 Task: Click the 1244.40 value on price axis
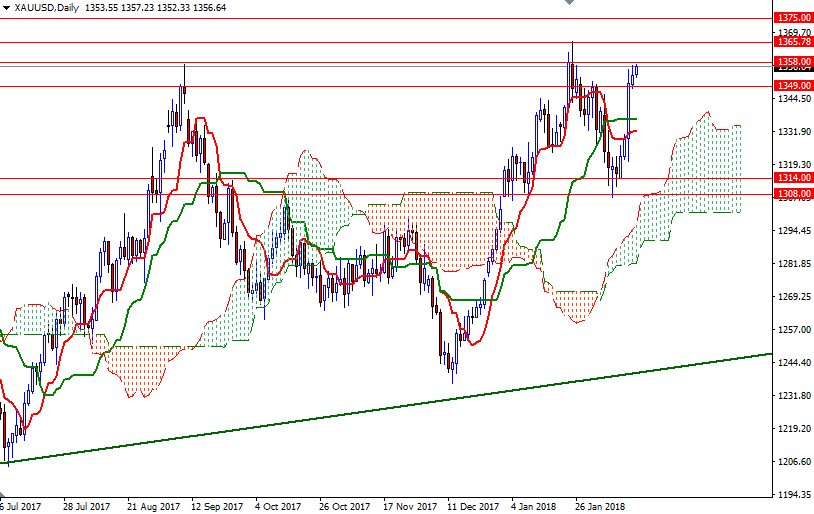pos(794,362)
